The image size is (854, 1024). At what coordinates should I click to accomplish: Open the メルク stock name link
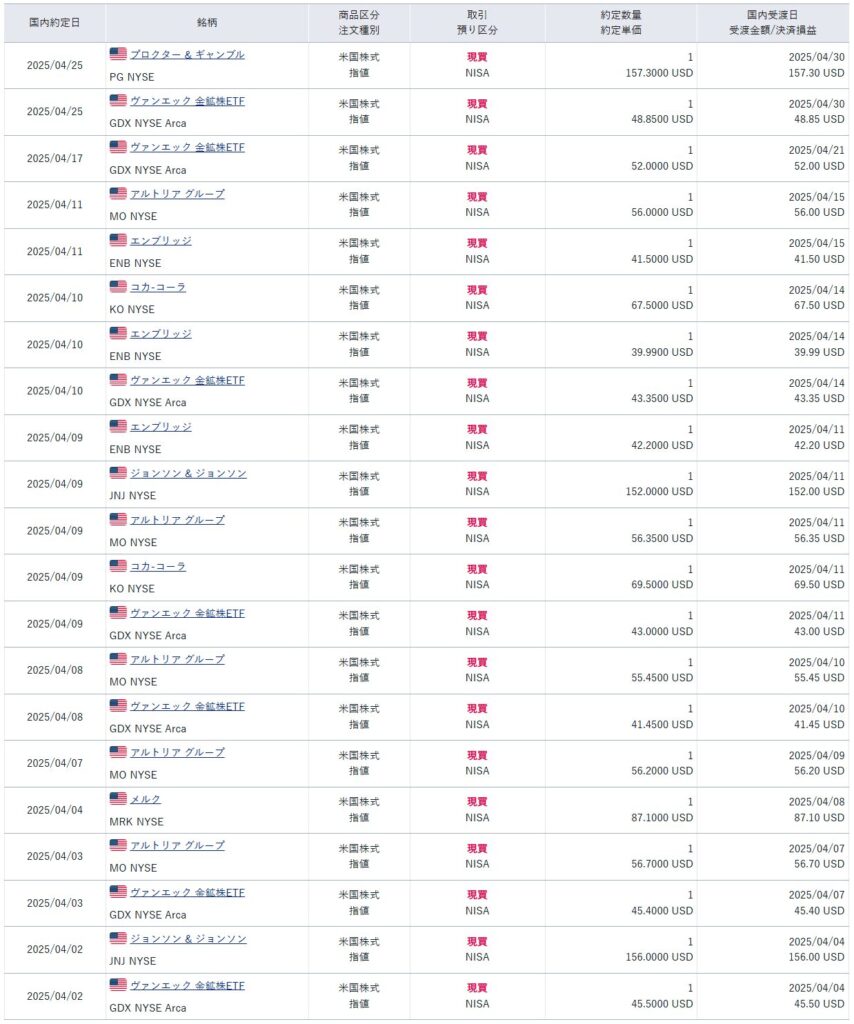(x=145, y=799)
